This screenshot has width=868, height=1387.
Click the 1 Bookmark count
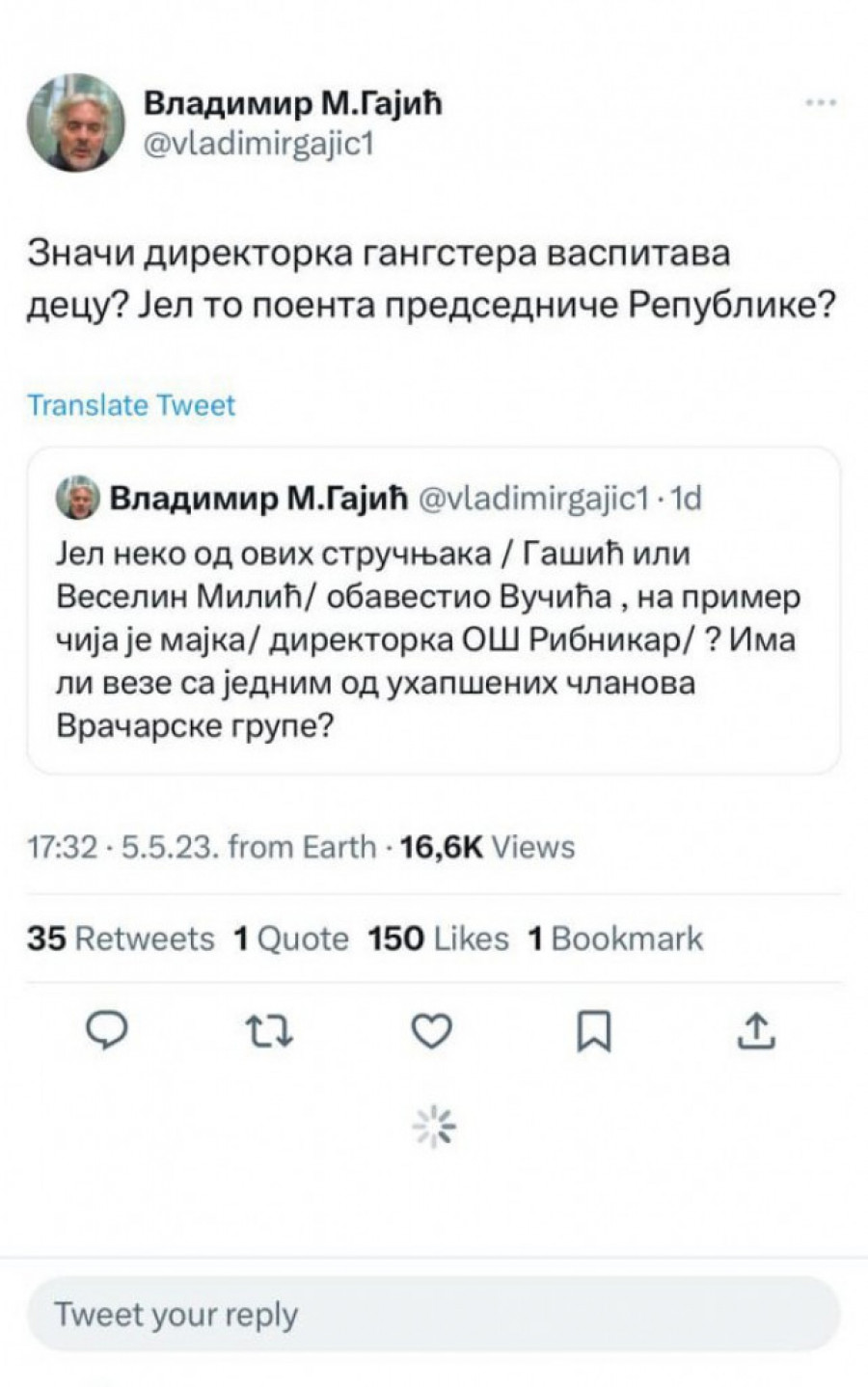point(615,938)
